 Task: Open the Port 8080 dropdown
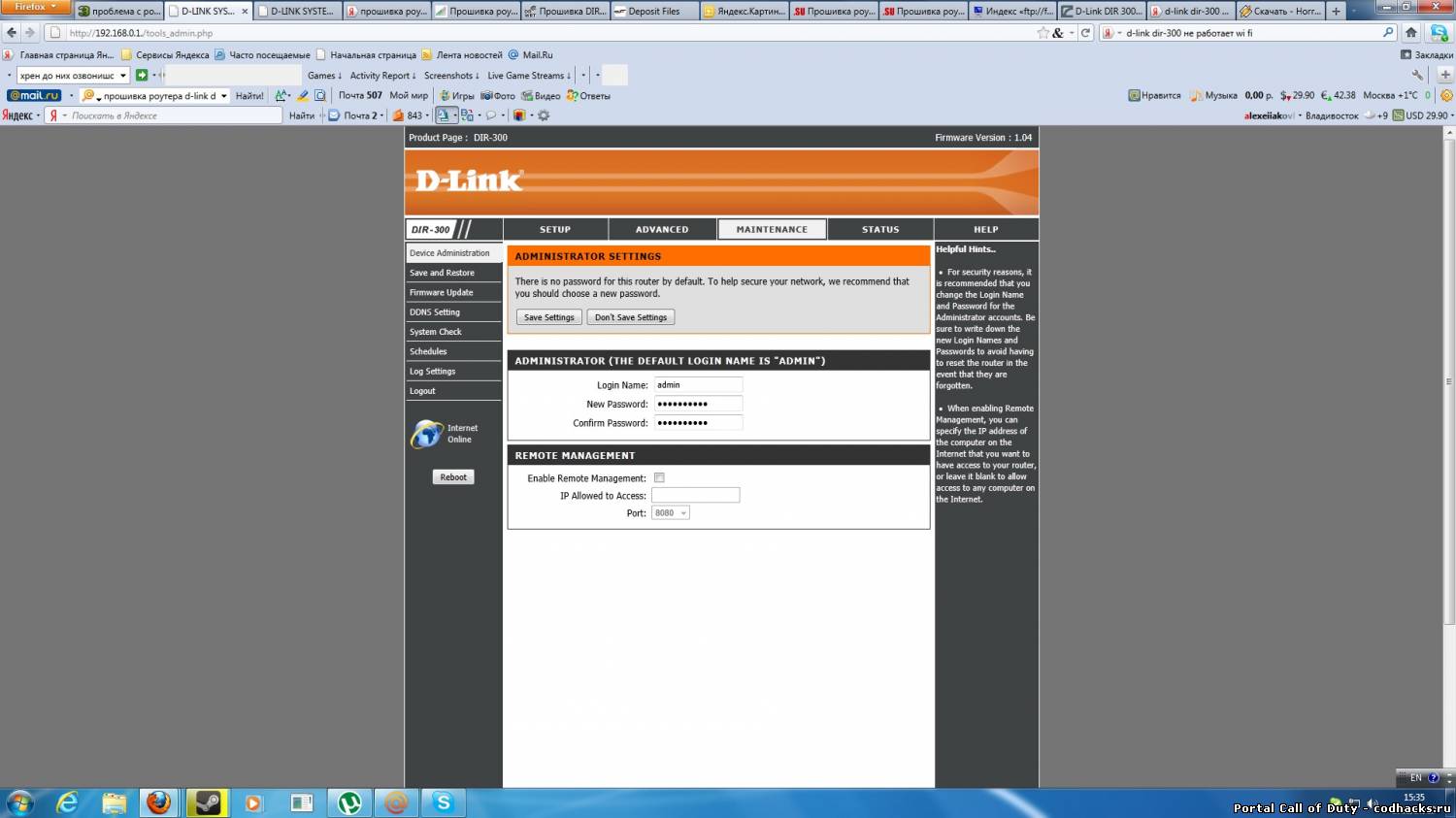tap(671, 513)
